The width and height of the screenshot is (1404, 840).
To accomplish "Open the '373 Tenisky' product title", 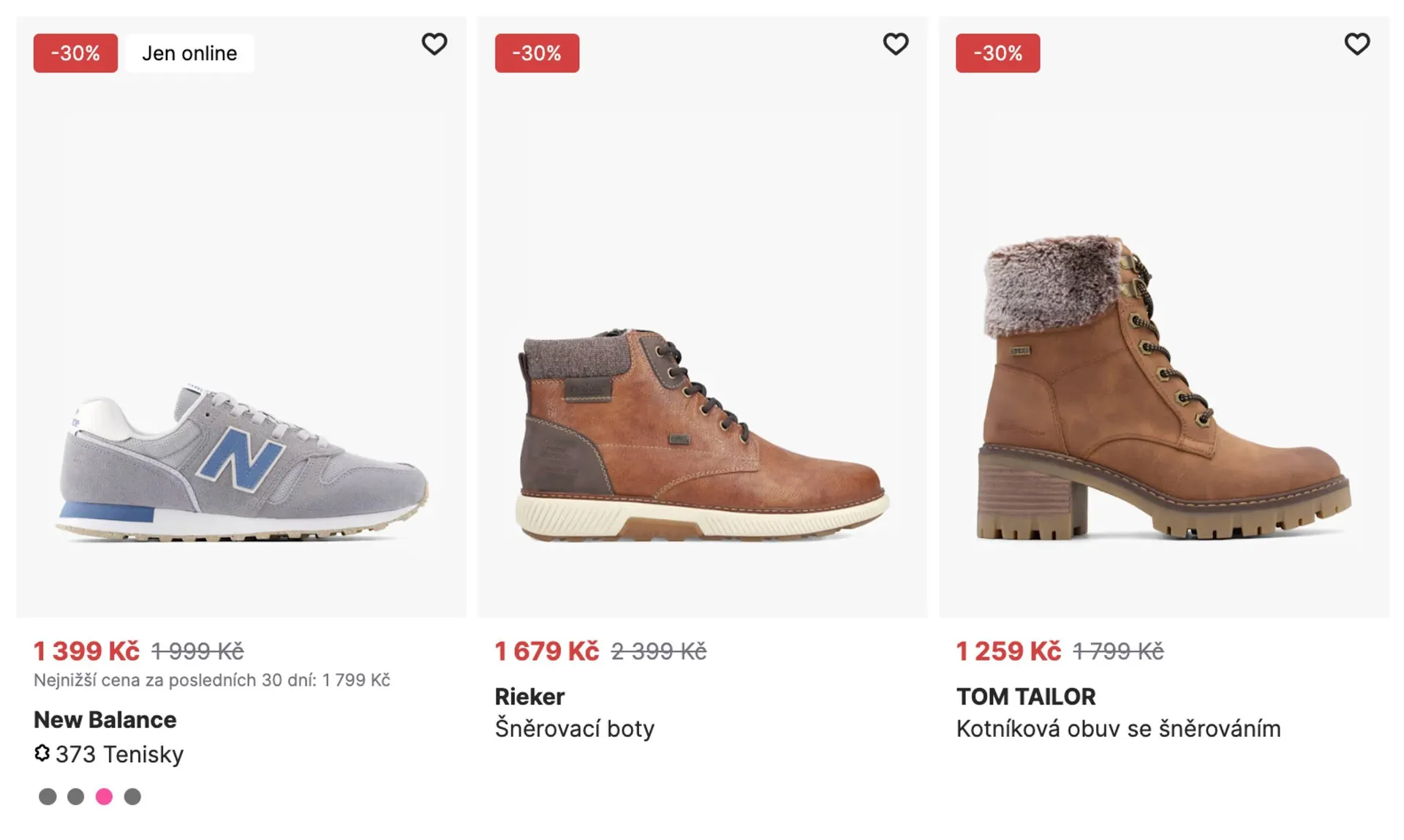I will 119,754.
